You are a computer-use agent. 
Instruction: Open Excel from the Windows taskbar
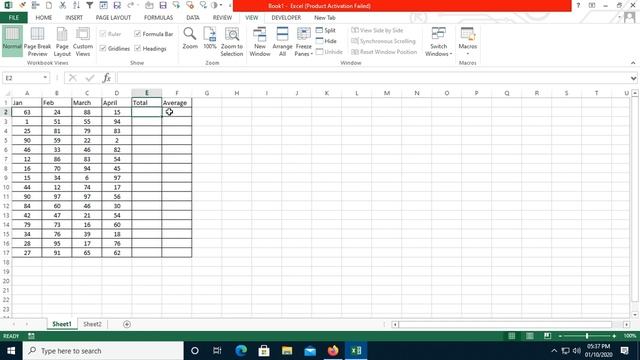(356, 351)
